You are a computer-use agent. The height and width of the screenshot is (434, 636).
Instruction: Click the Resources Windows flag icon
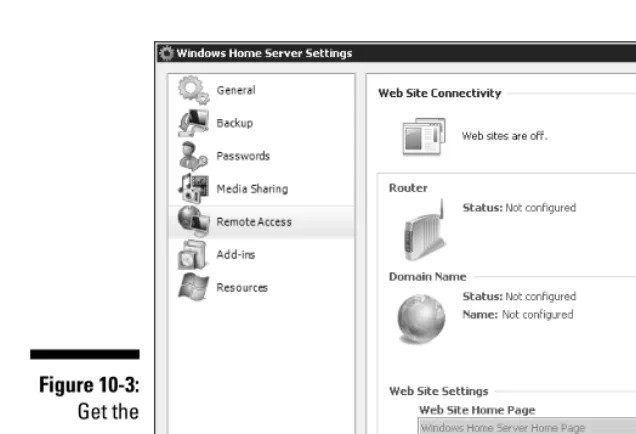coord(193,287)
